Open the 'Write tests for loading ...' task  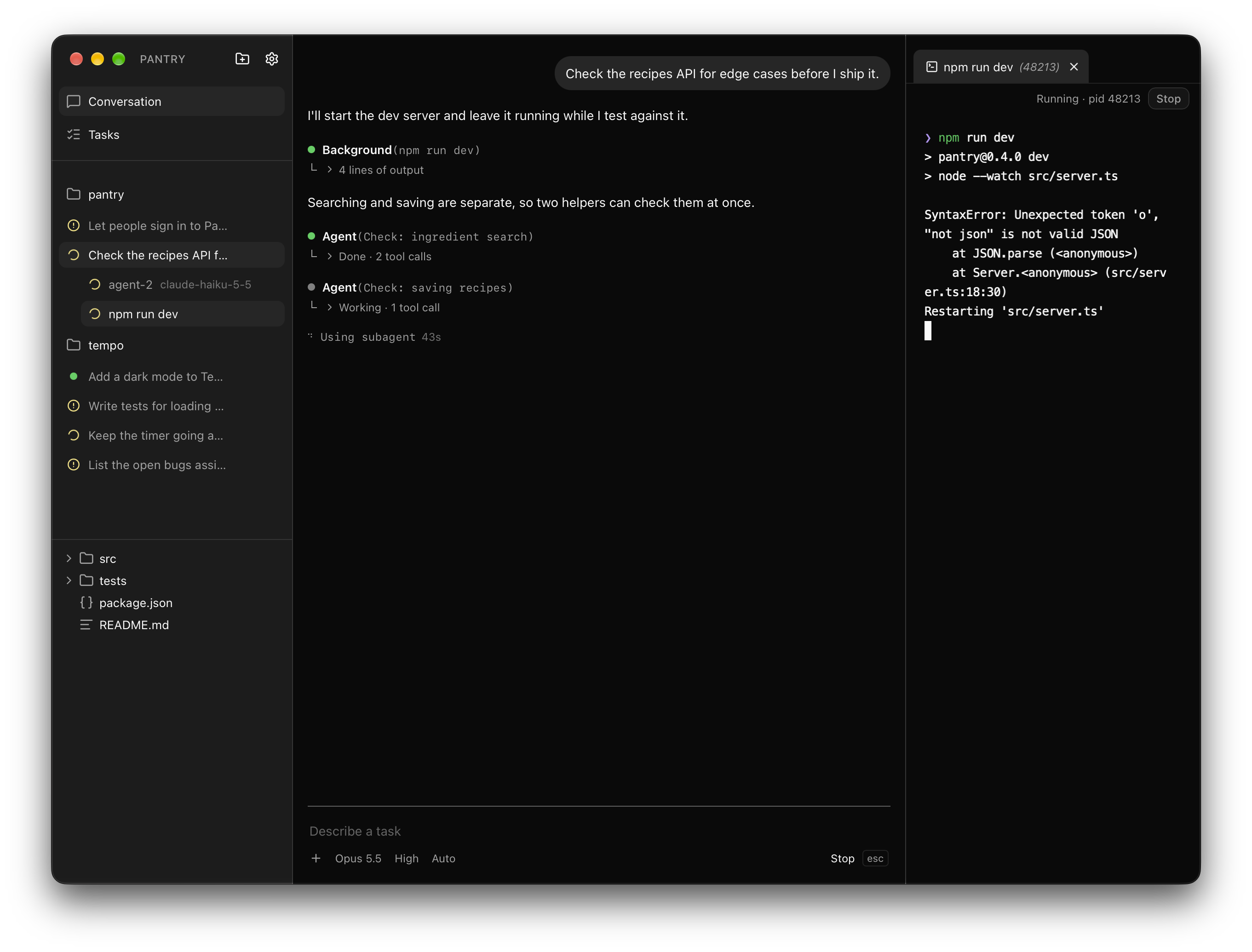(172, 406)
